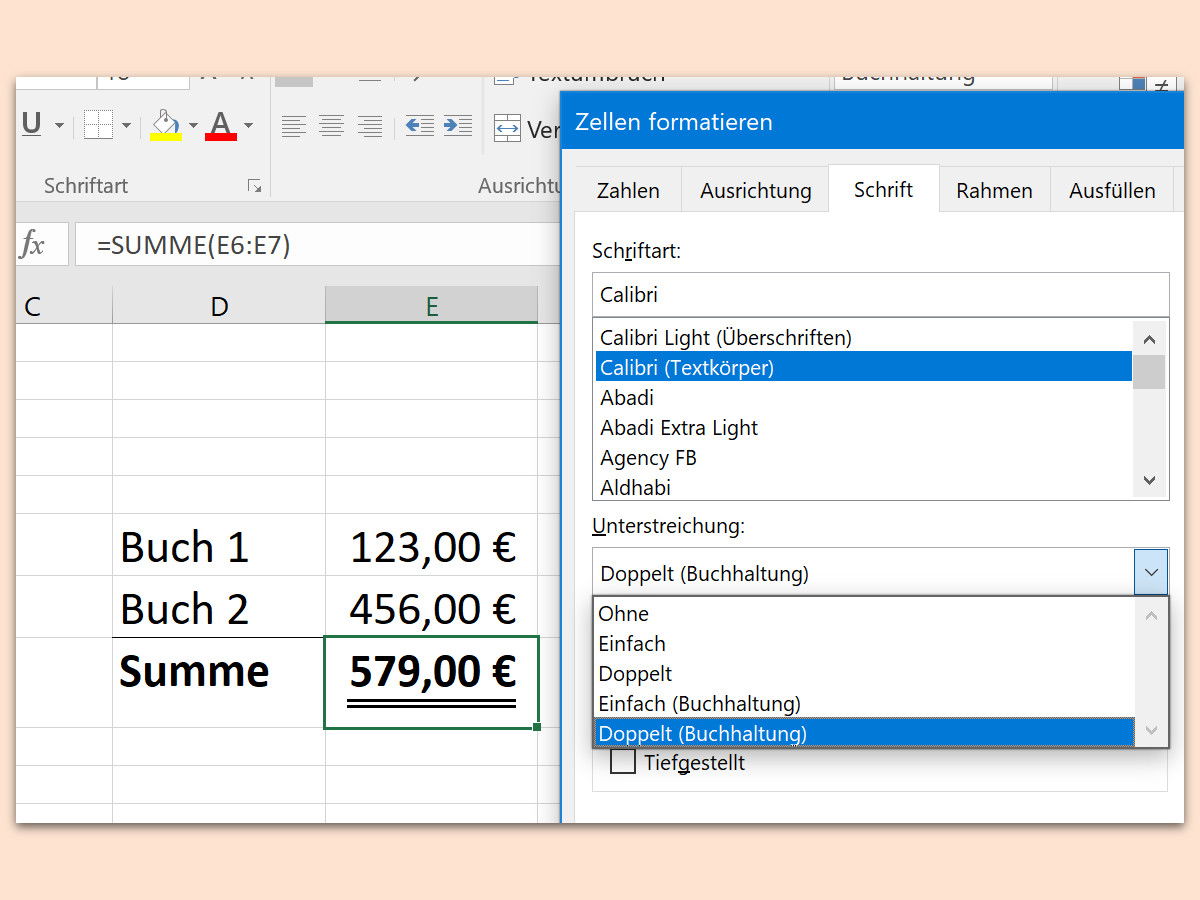Increase indent of cell content
This screenshot has height=900, width=1200.
pyautogui.click(x=458, y=126)
